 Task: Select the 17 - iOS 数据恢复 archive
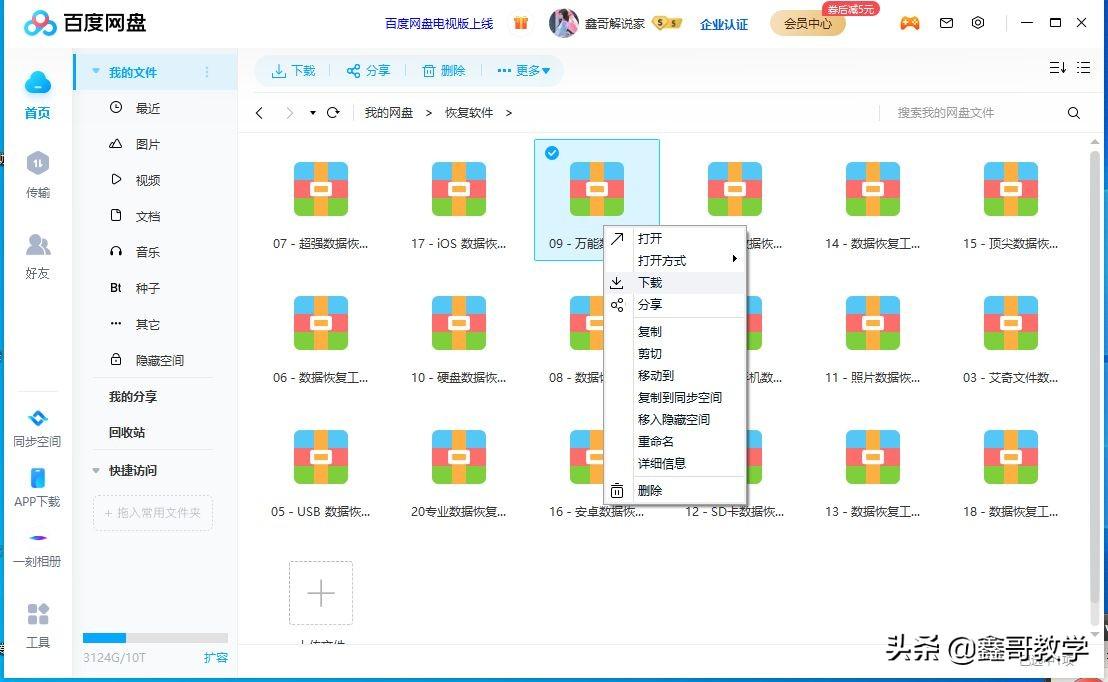(459, 201)
